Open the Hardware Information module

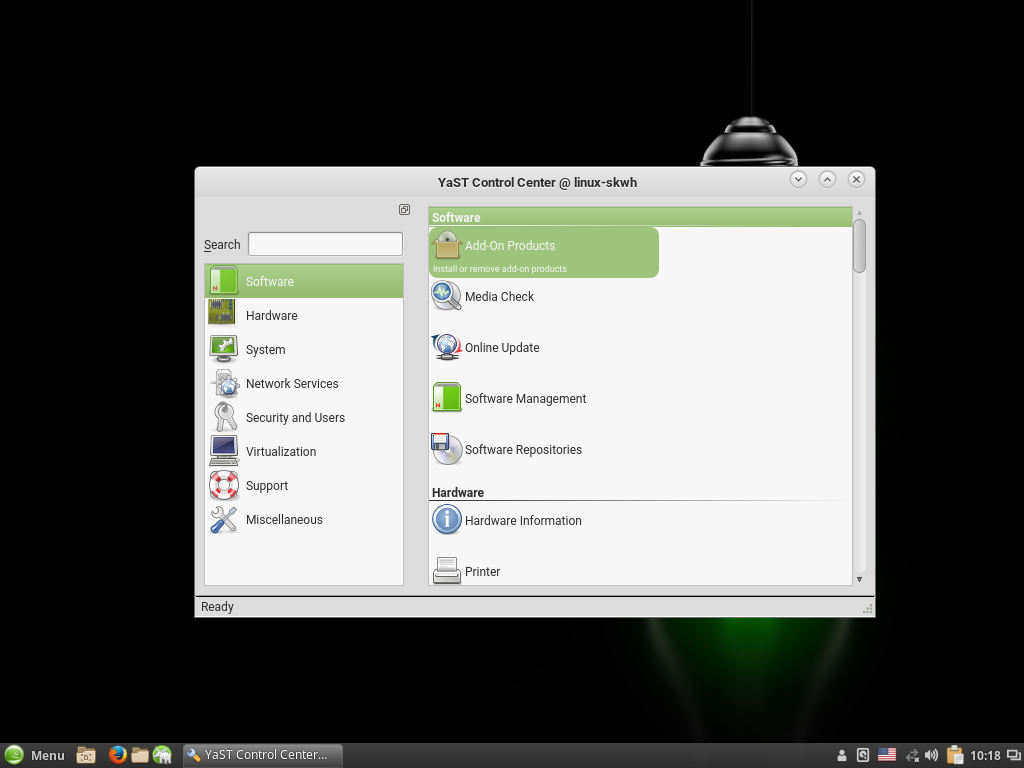pos(522,521)
